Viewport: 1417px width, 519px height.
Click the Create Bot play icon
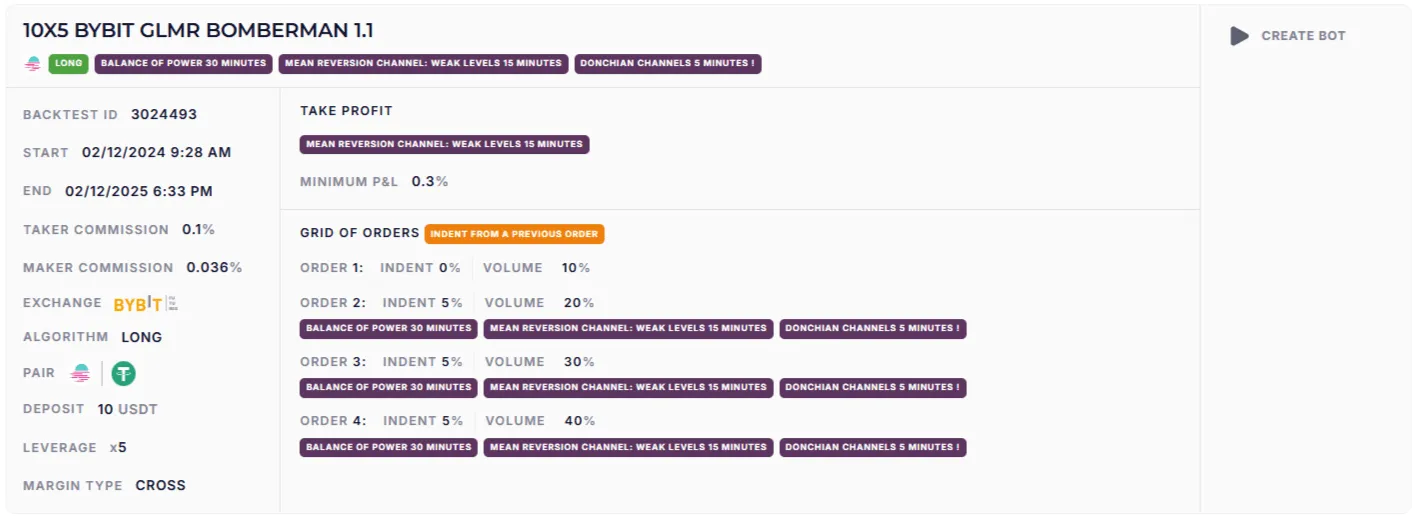(x=1239, y=36)
